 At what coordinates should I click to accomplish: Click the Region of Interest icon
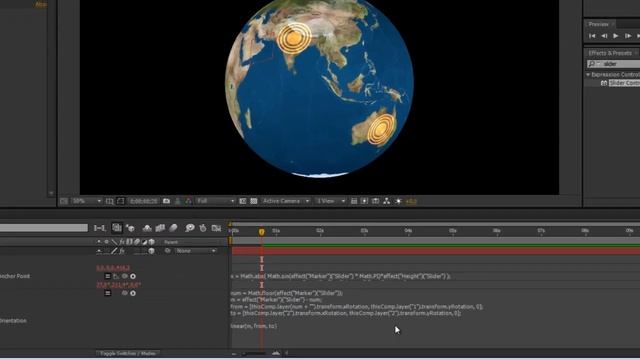[242, 201]
